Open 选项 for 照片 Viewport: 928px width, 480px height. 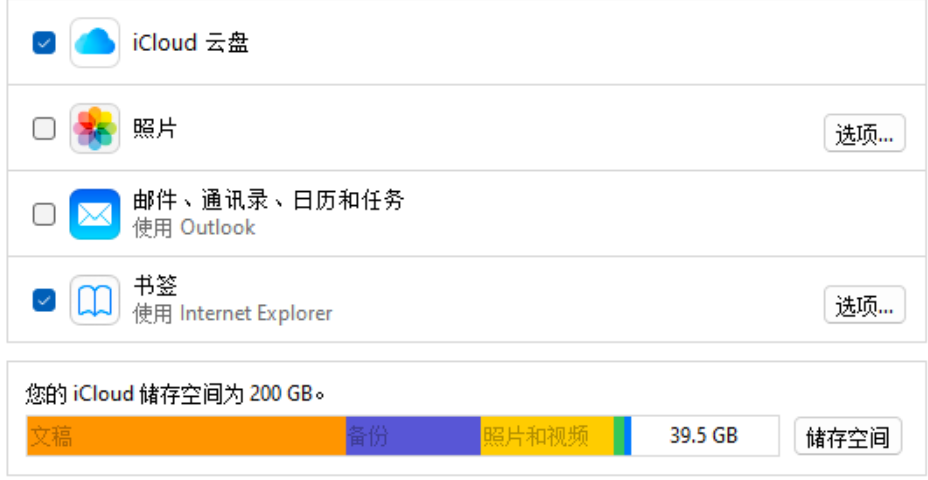(x=864, y=134)
